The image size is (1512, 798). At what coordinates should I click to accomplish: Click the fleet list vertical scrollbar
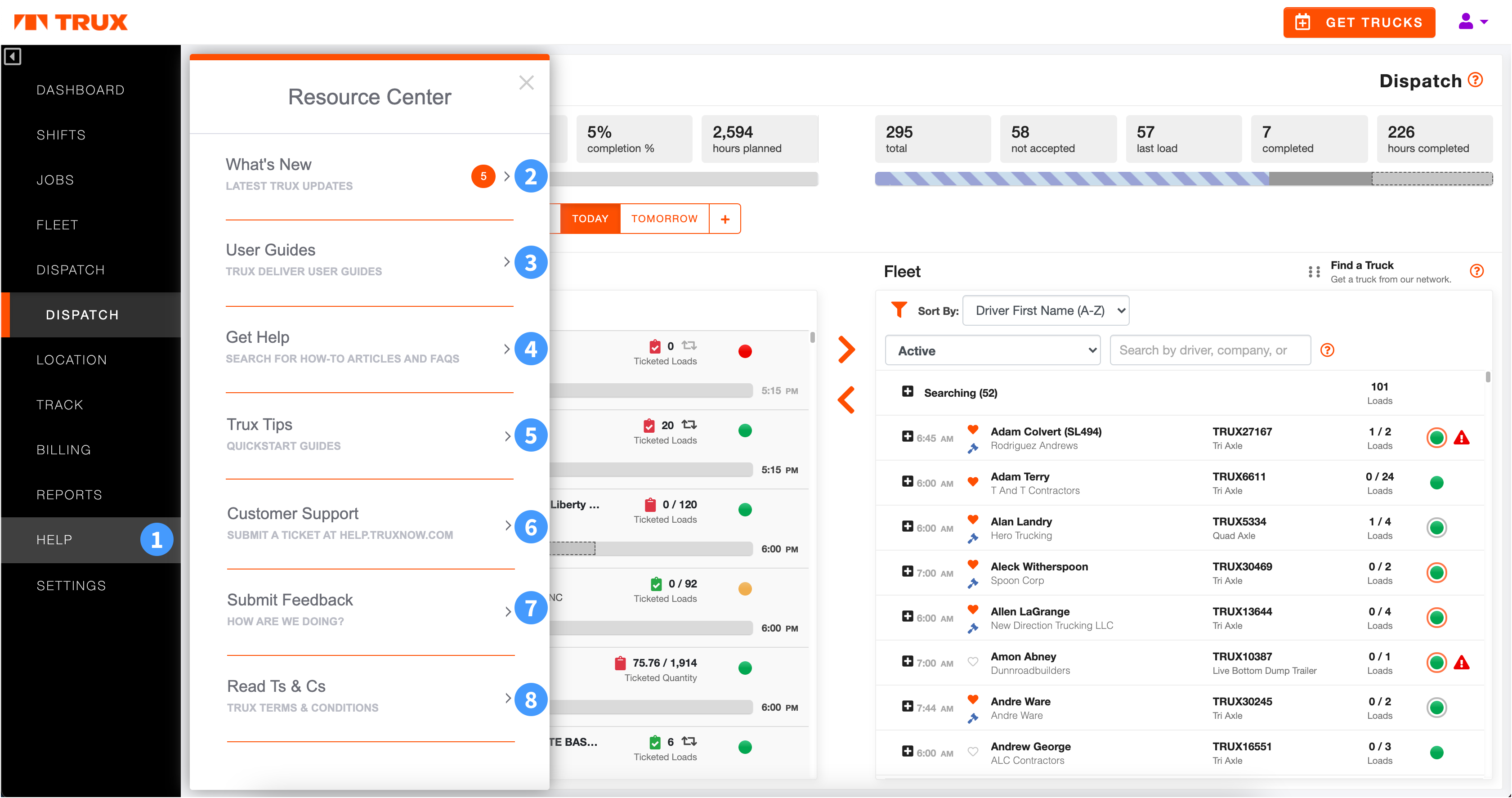coord(1487,377)
